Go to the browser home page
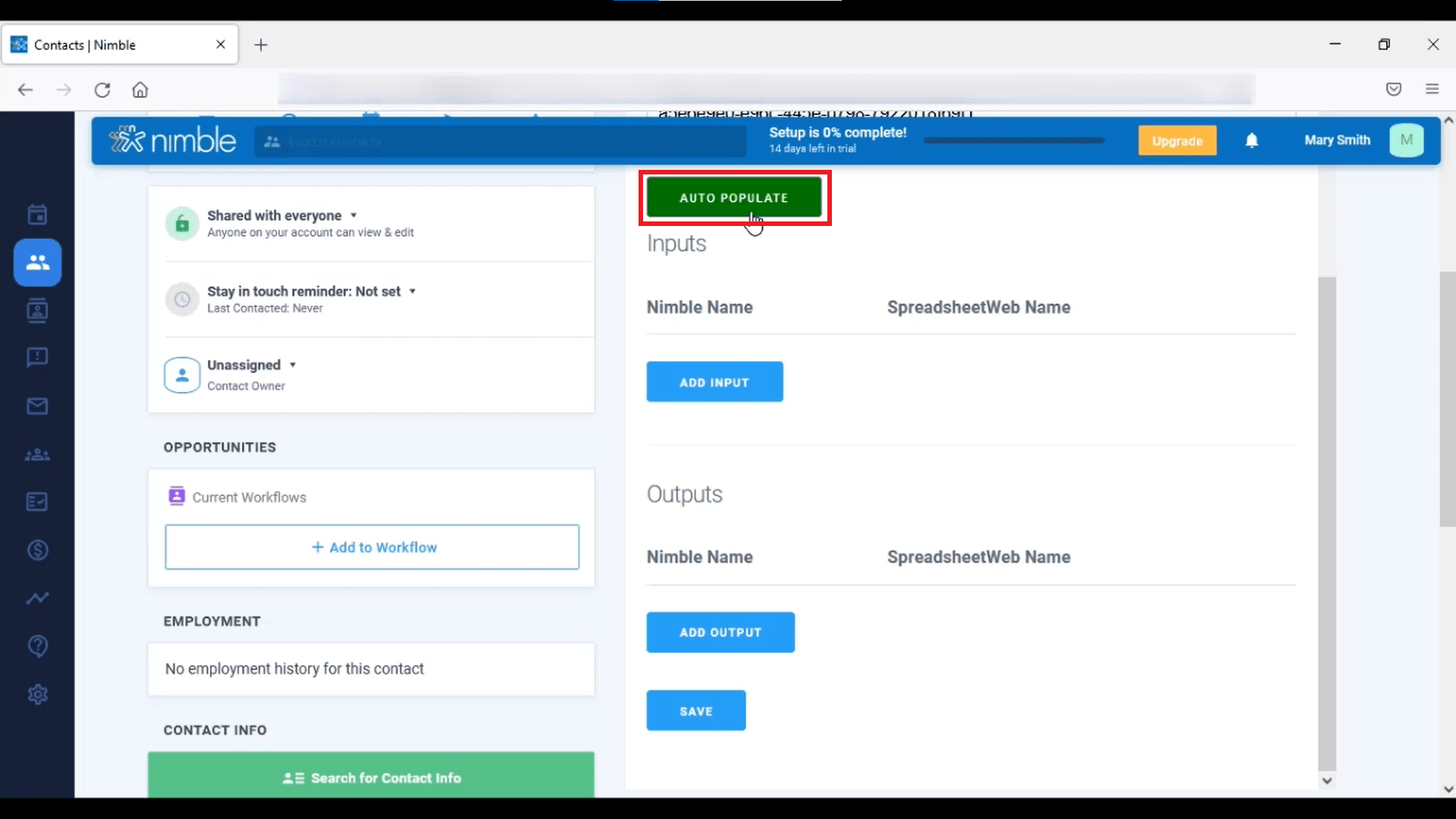1456x819 pixels. click(140, 89)
